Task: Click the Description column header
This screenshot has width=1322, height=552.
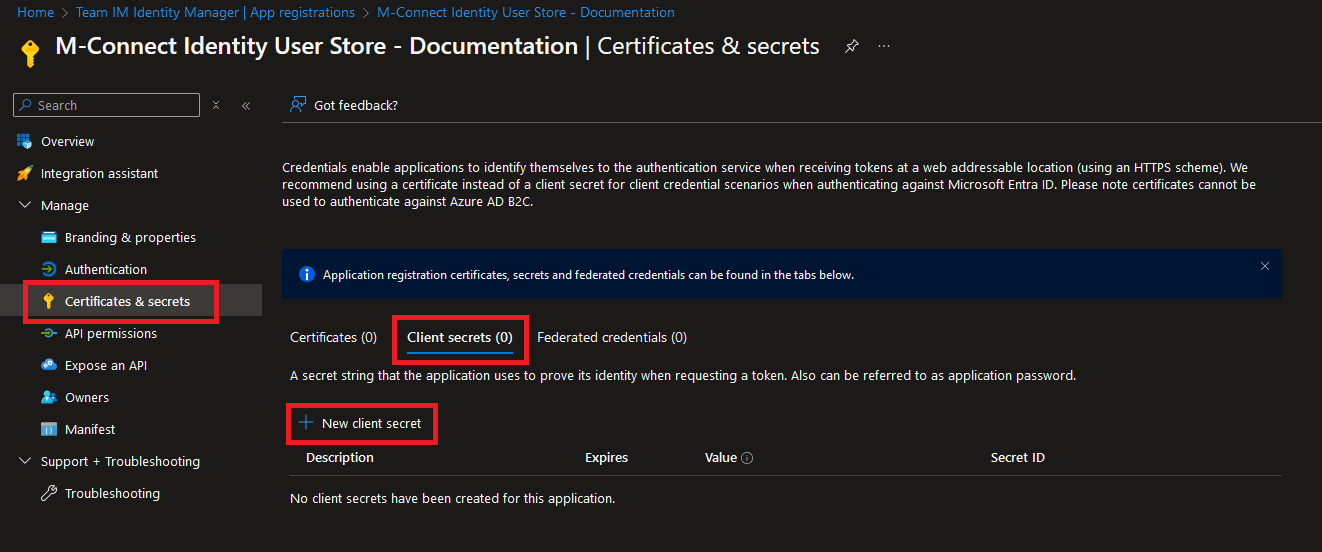Action: pos(340,457)
